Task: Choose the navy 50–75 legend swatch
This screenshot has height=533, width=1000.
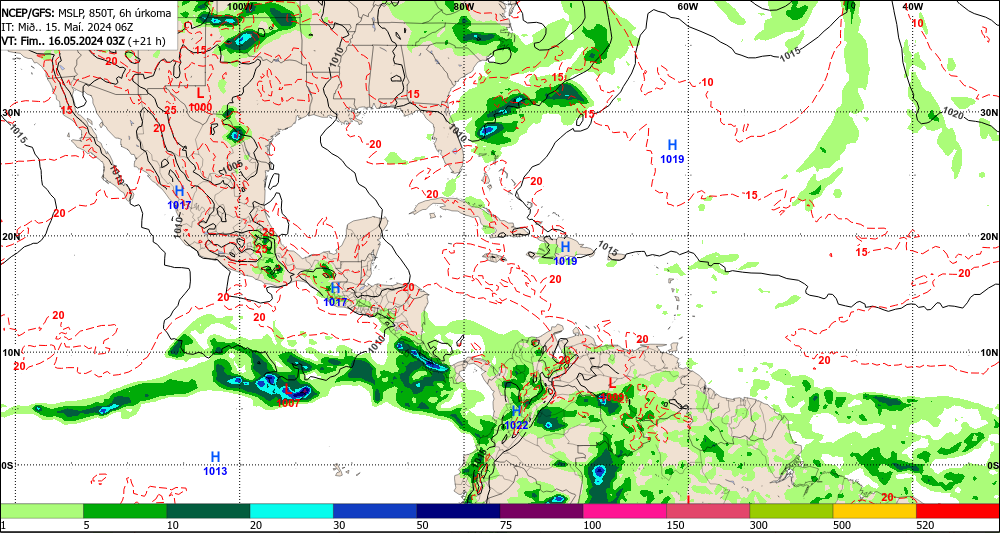Action: coord(458,511)
